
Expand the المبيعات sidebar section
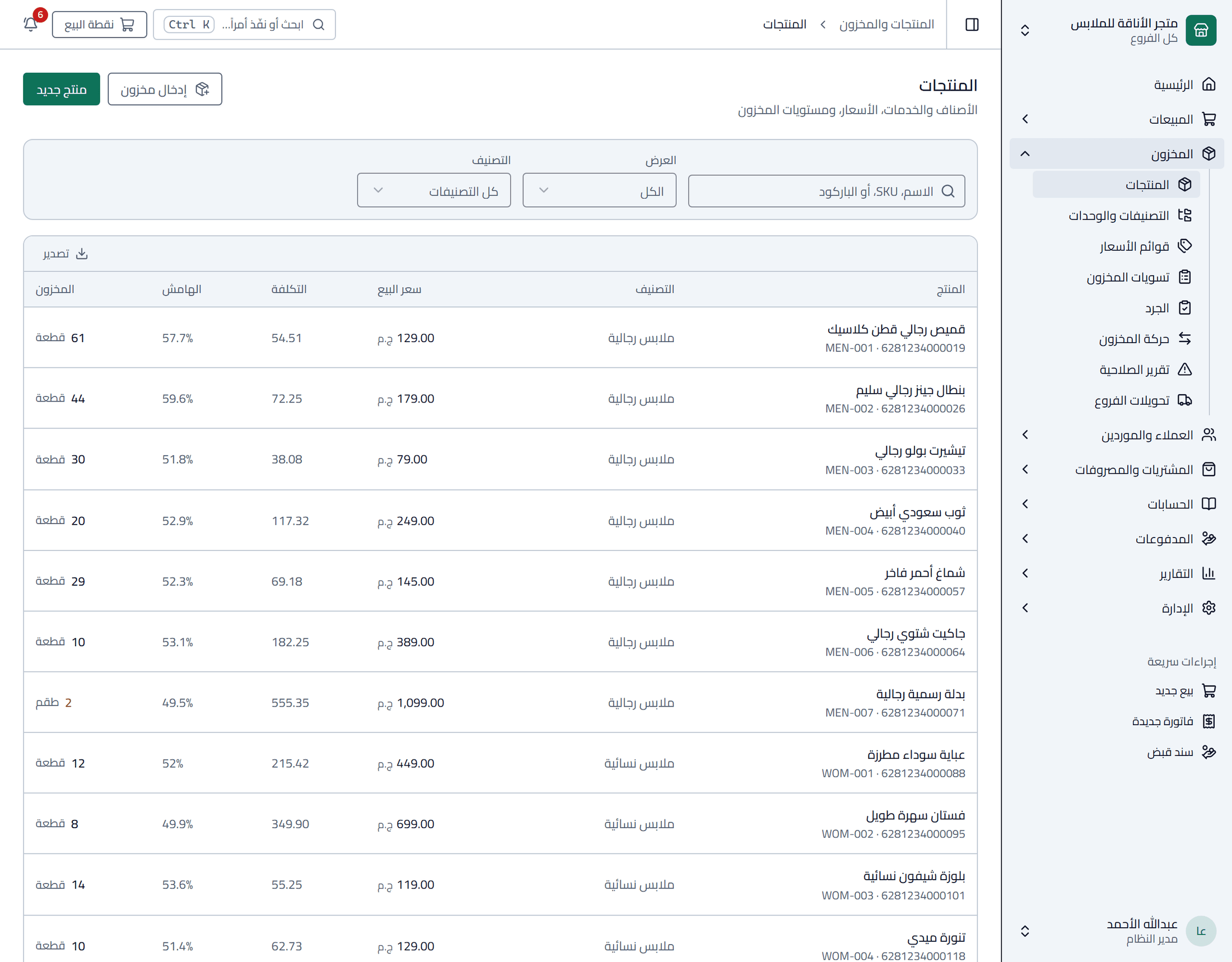(1116, 119)
